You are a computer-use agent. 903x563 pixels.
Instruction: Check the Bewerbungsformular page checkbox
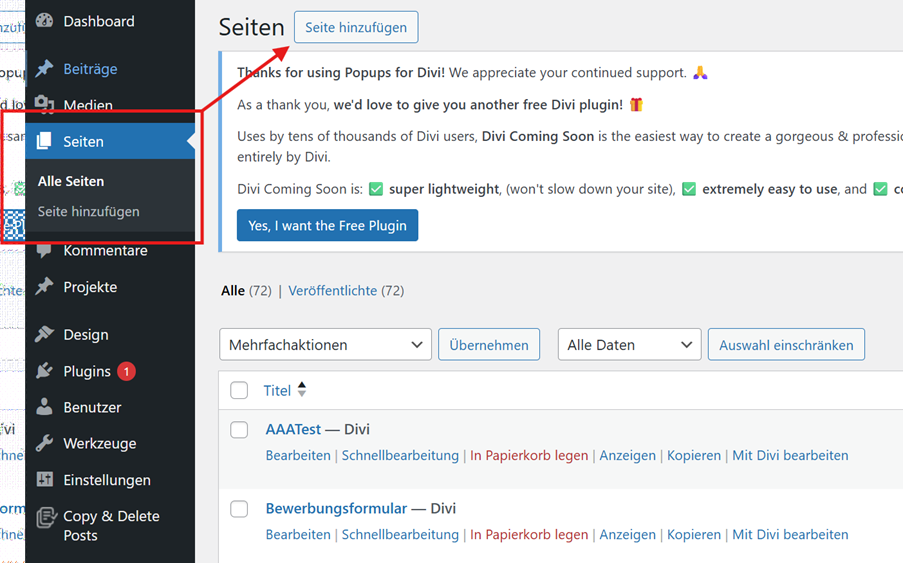click(x=239, y=509)
